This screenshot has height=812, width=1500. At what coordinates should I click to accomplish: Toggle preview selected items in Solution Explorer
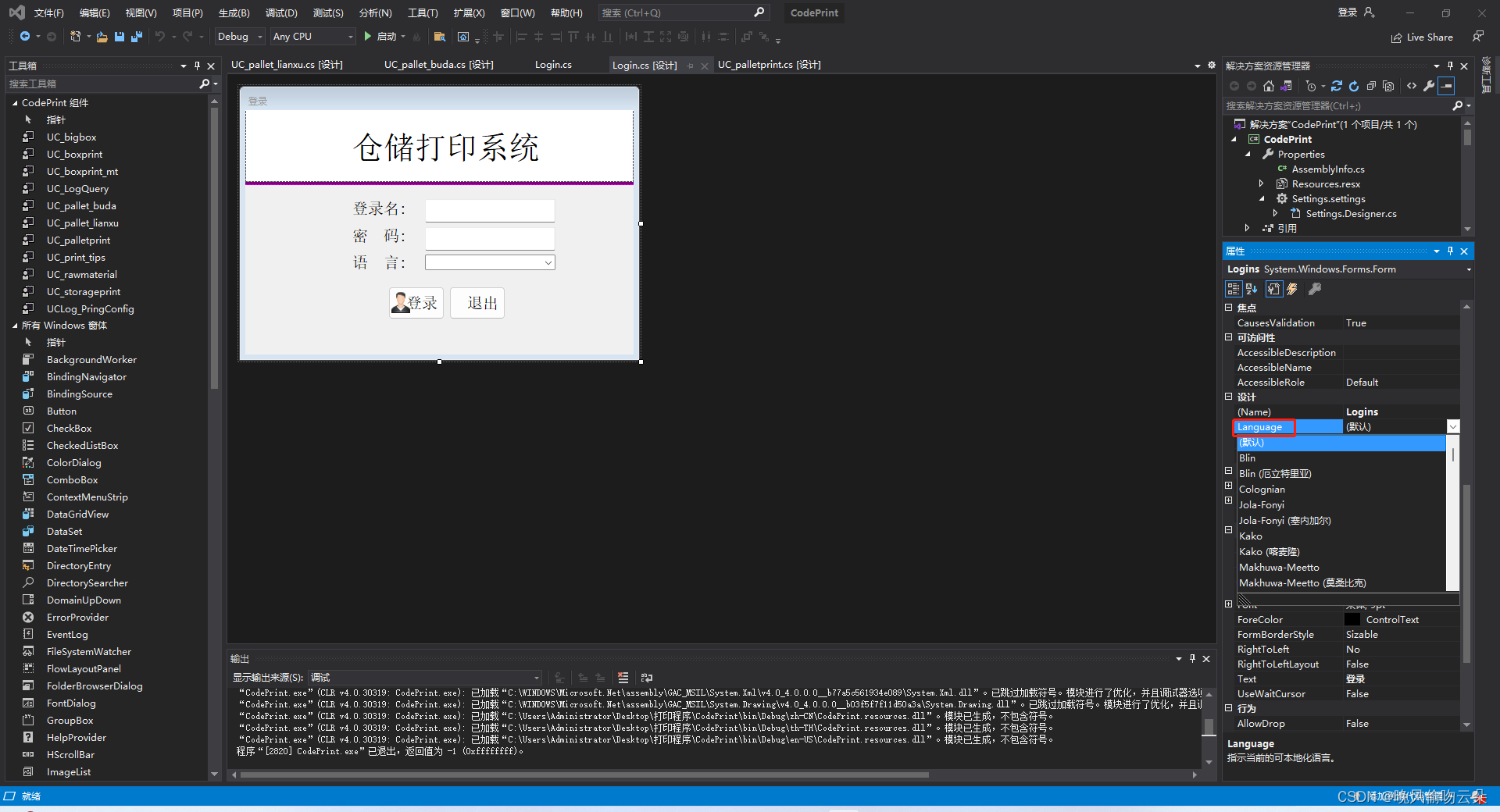tap(1446, 86)
